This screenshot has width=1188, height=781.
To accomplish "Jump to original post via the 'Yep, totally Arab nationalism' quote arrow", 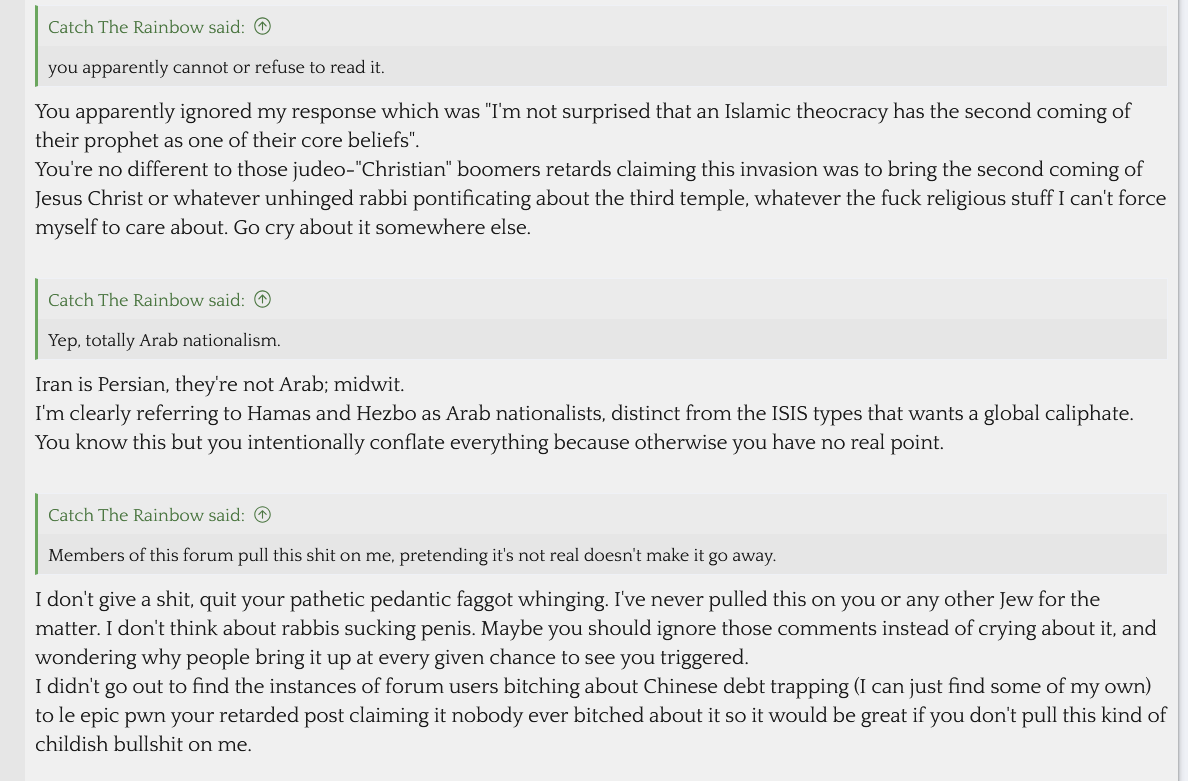I will tap(263, 300).
